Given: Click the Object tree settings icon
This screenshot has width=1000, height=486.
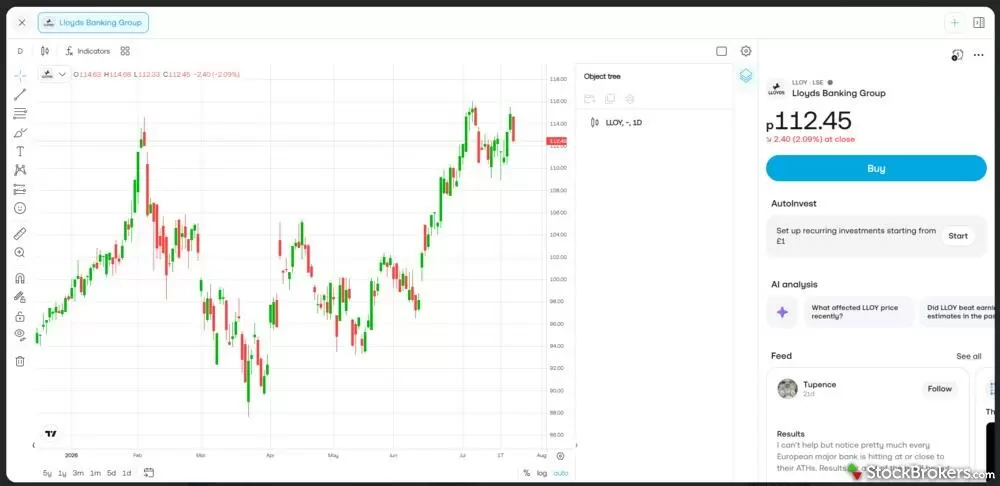Looking at the screenshot, I should 630,99.
